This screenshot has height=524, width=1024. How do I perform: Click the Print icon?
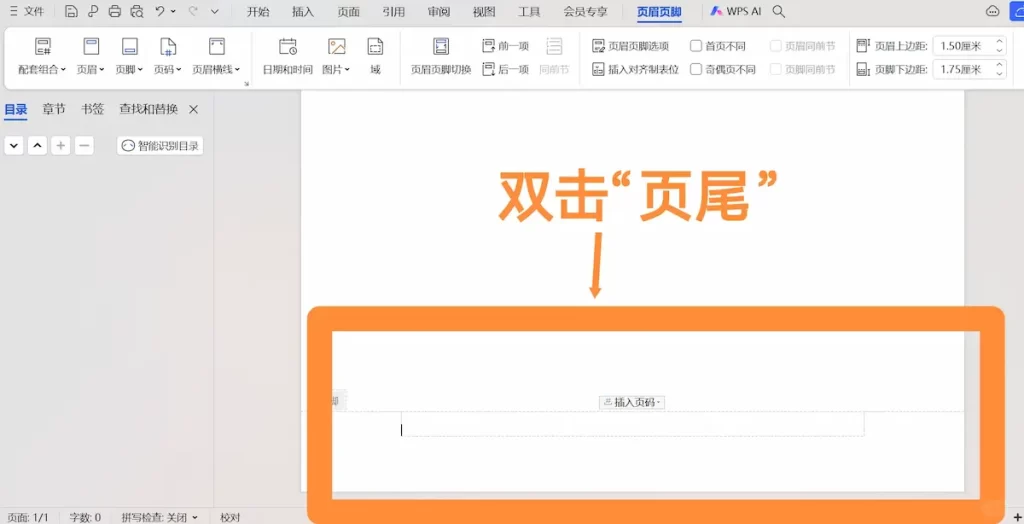[x=115, y=11]
